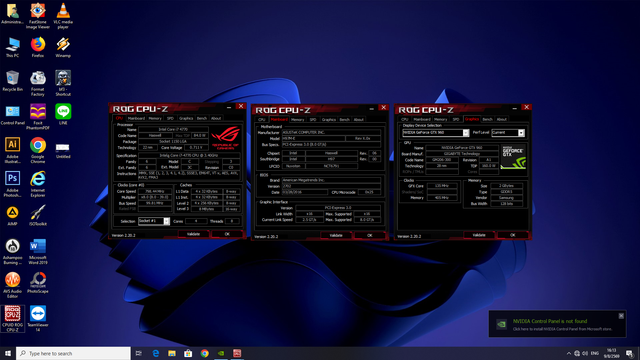Open the LINE desktop icon
Image resolution: width=640 pixels, height=360 pixels.
pos(63,114)
